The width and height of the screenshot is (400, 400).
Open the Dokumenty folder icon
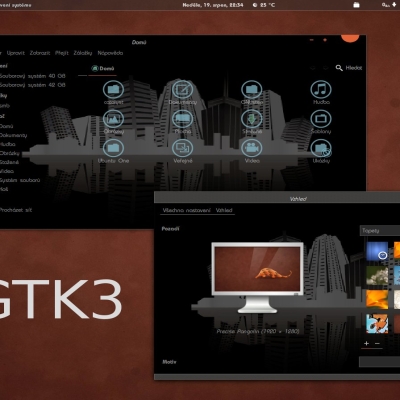tap(183, 90)
